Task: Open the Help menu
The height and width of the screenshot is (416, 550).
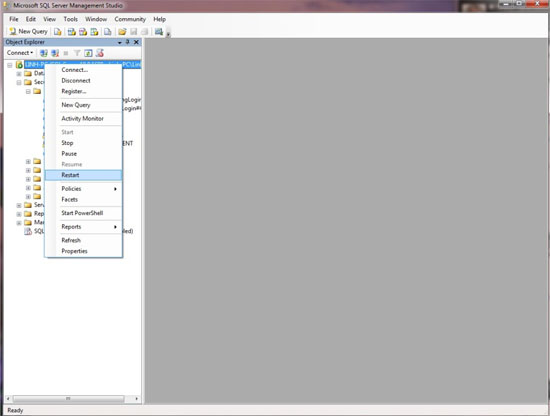Action: [x=160, y=19]
